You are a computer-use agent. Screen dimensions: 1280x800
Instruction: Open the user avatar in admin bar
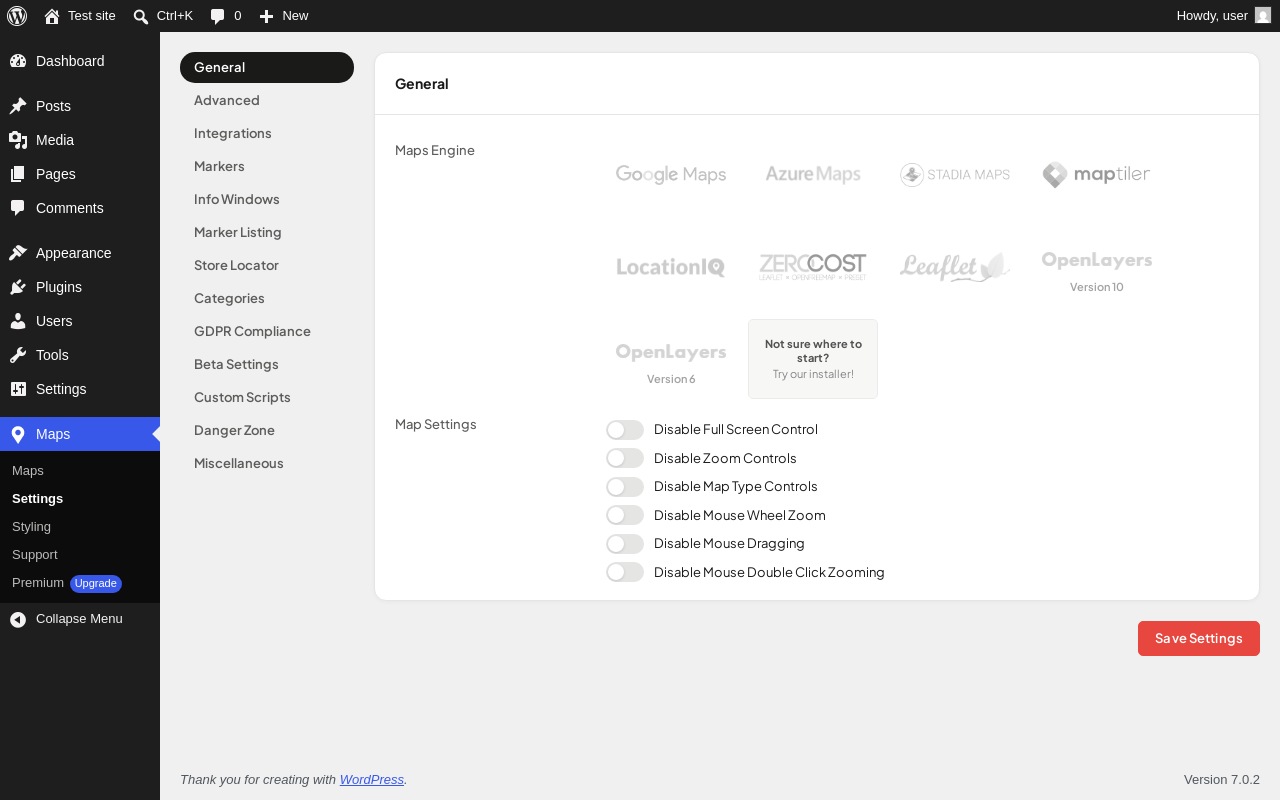tap(1263, 15)
